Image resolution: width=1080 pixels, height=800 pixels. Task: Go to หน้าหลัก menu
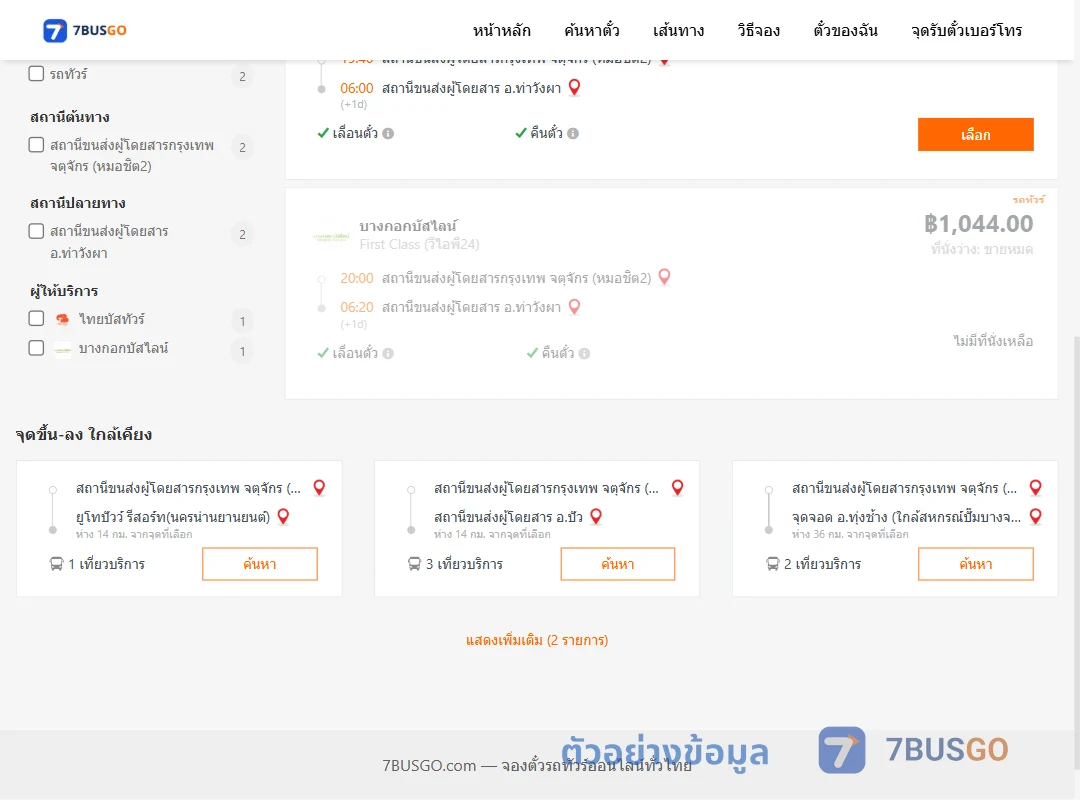(501, 30)
